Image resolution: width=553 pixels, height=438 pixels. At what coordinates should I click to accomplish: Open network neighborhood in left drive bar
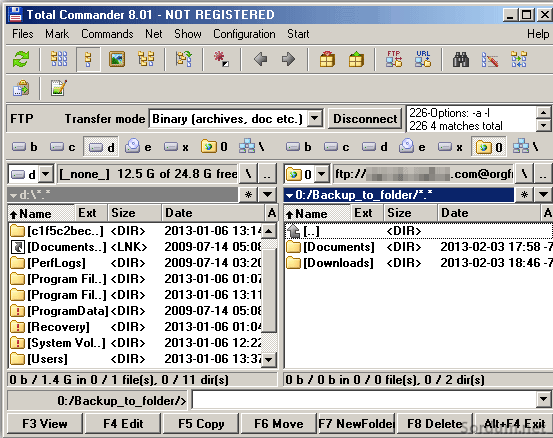[251, 147]
